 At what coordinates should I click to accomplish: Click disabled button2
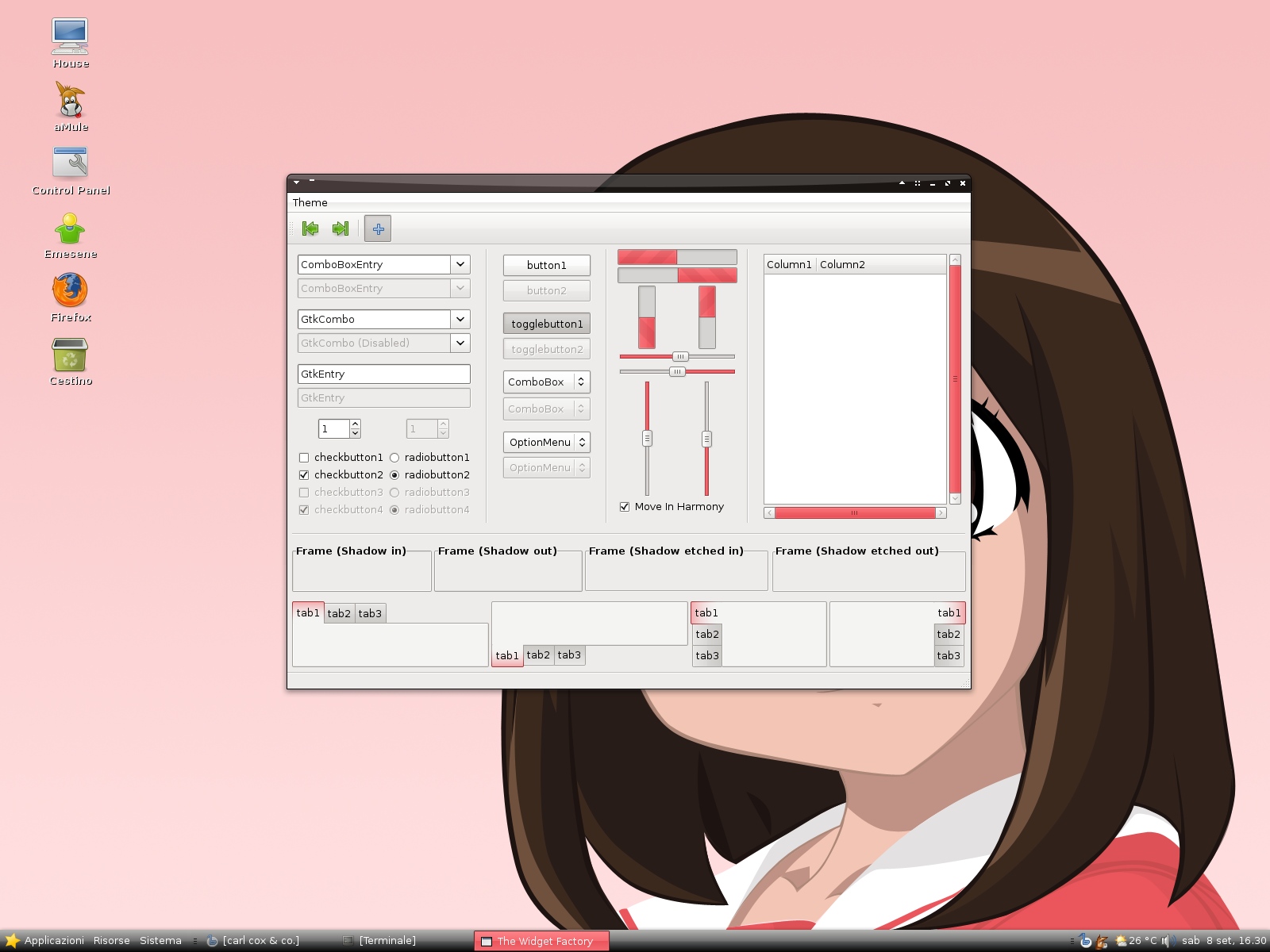click(547, 290)
